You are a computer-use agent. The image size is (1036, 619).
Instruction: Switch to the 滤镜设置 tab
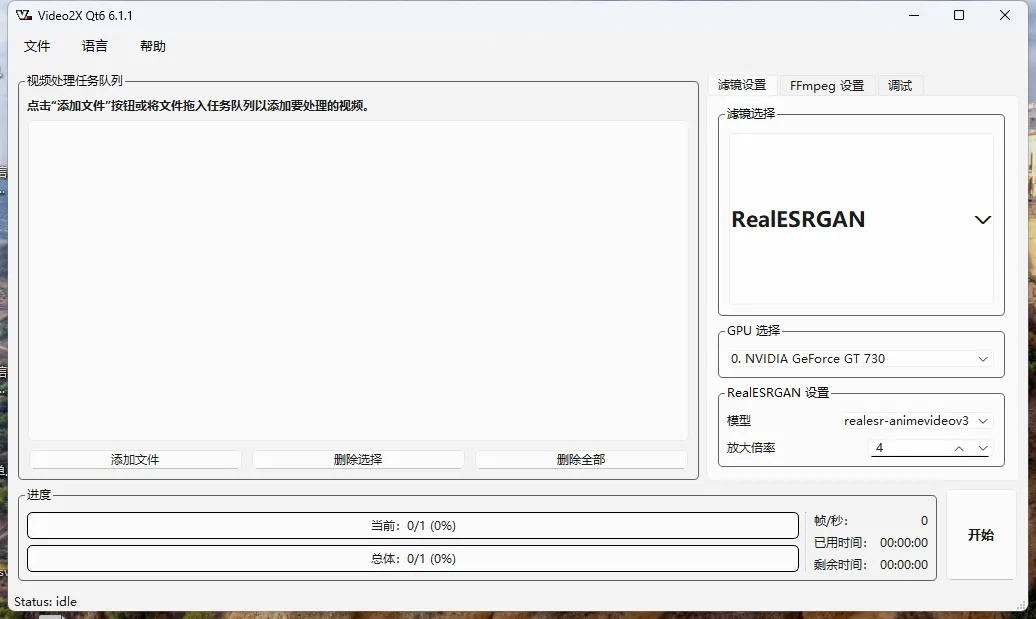tap(742, 85)
